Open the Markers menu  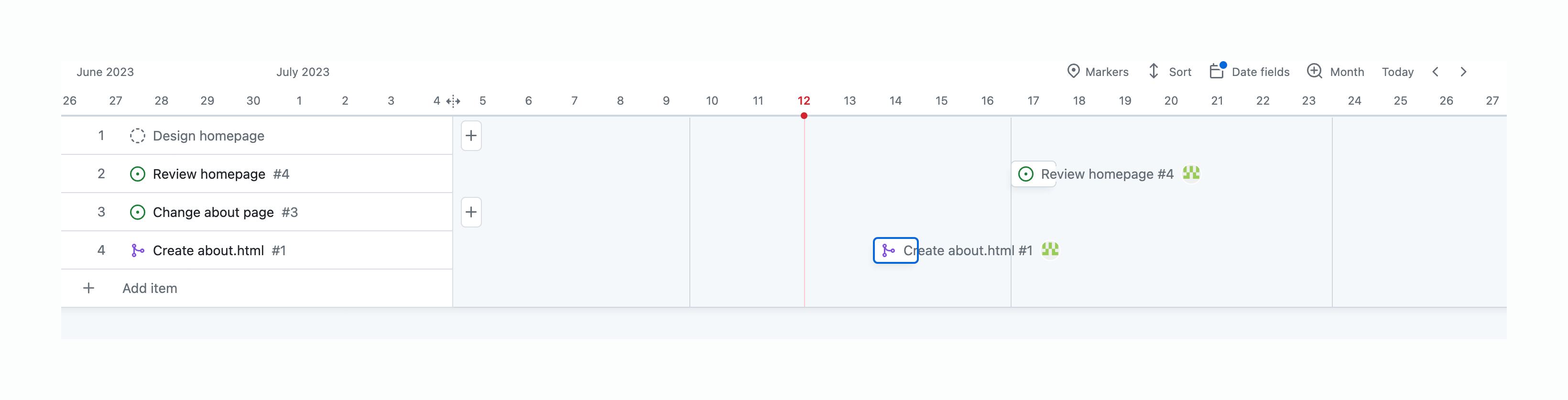coord(1098,72)
